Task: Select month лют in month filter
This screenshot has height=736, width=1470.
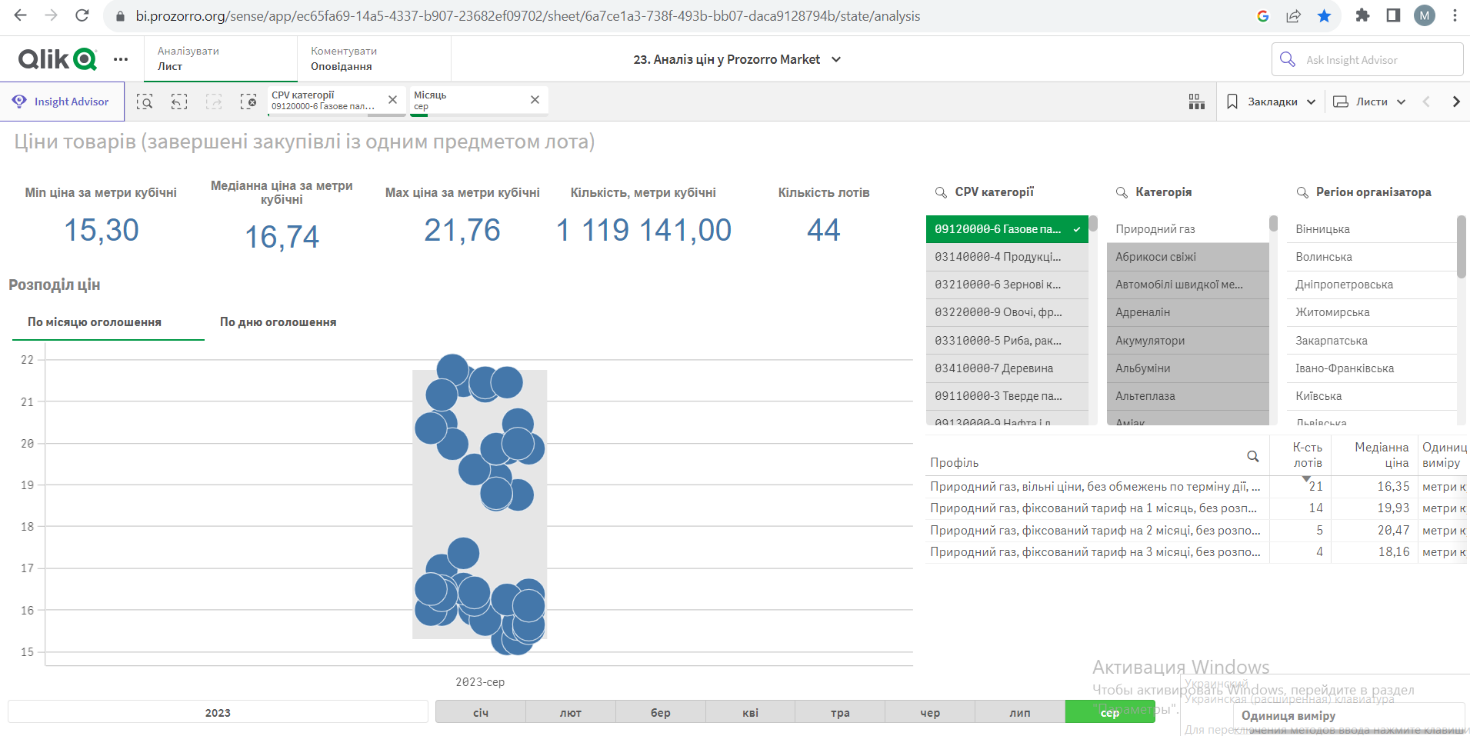Action: (570, 713)
